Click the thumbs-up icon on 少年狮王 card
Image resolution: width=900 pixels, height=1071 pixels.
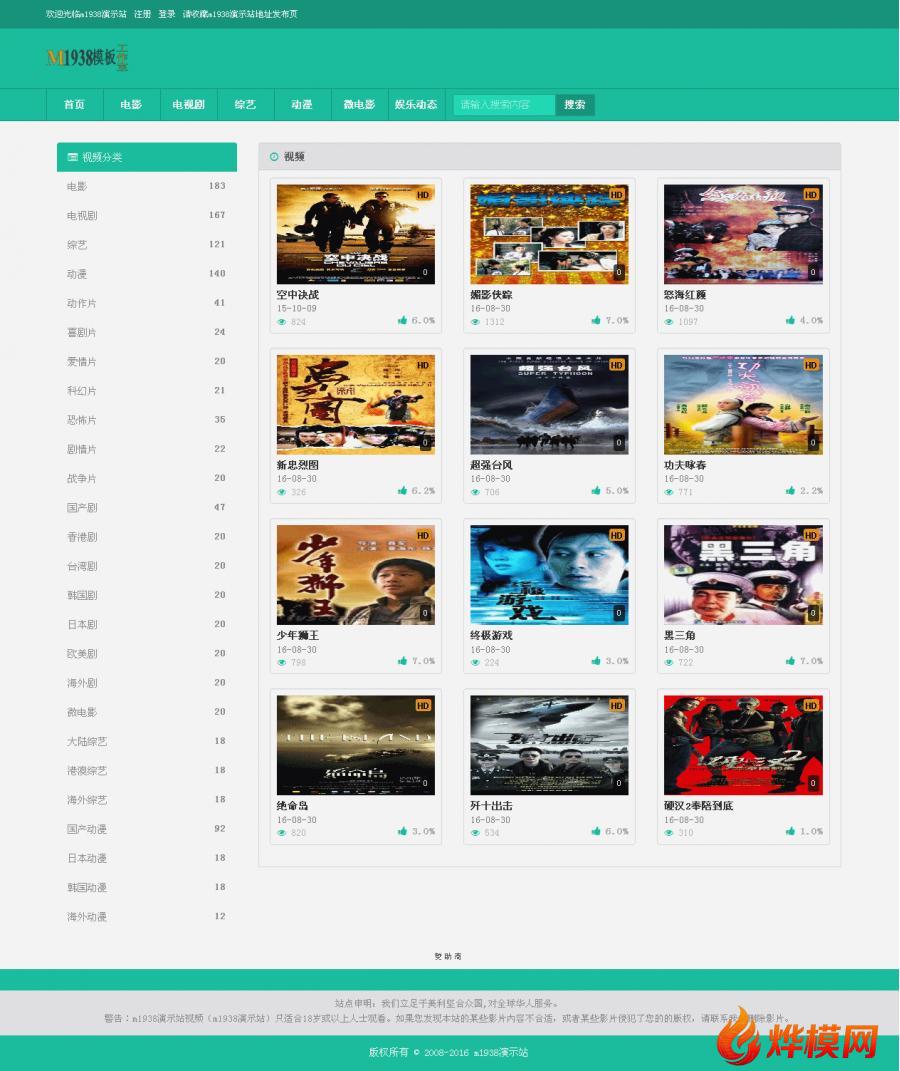[x=402, y=660]
